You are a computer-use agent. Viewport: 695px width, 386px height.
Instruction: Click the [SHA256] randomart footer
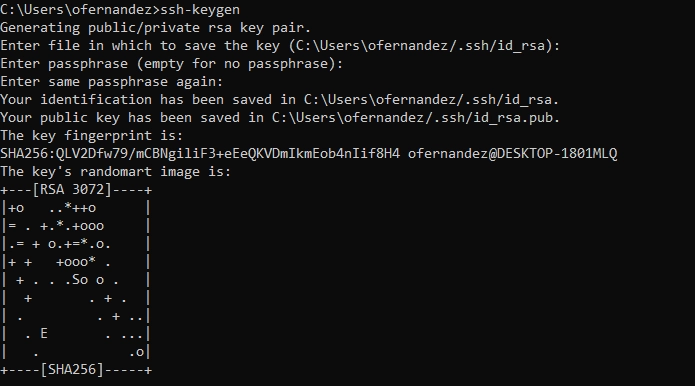click(72, 370)
